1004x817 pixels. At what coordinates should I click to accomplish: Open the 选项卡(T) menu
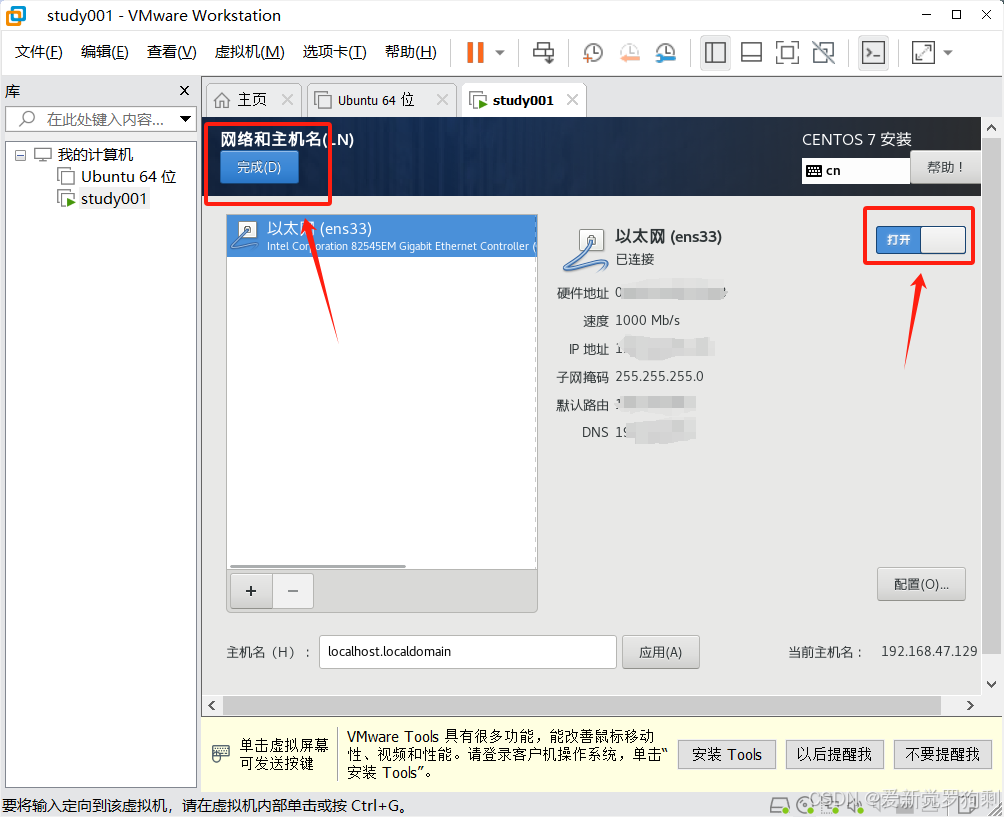click(x=334, y=52)
